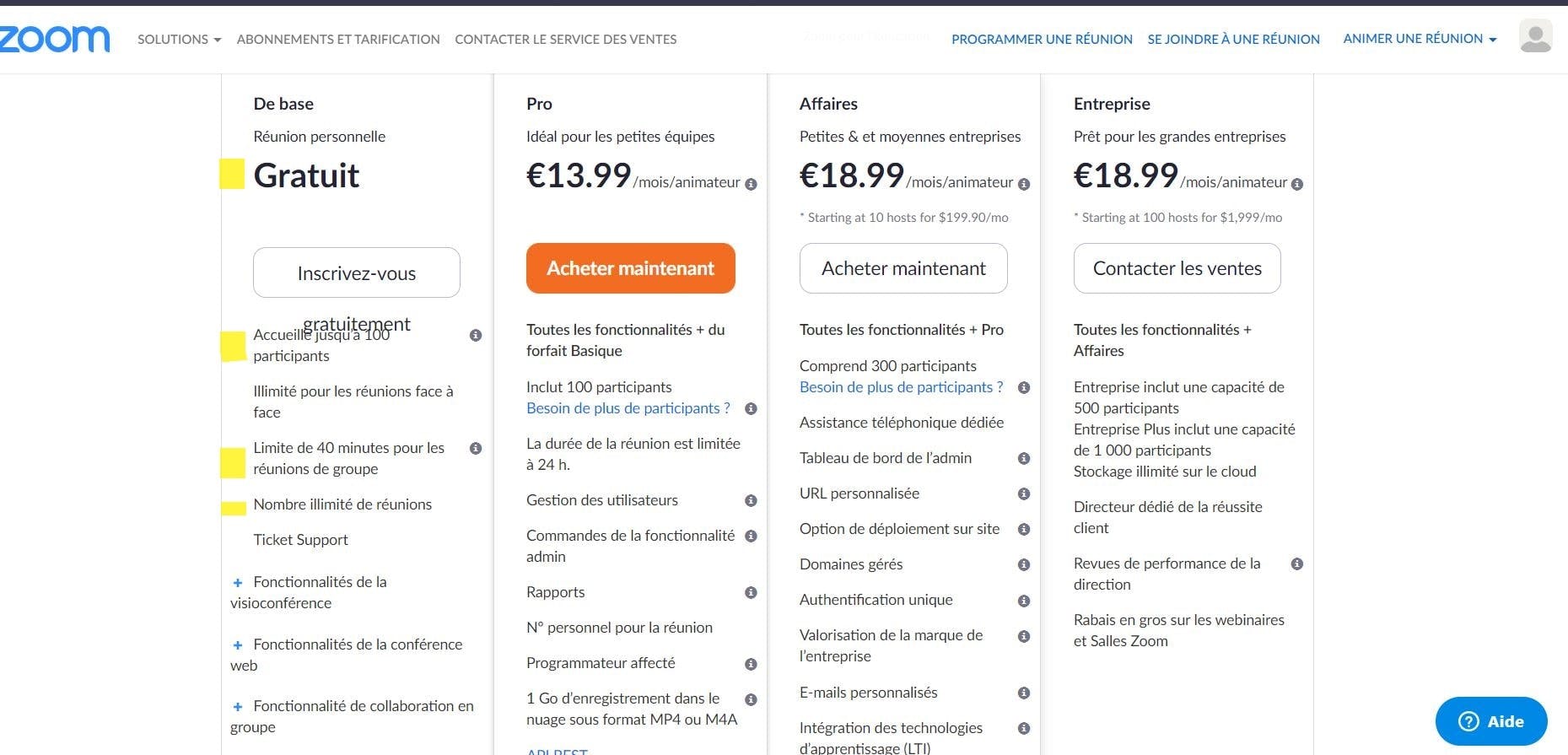The width and height of the screenshot is (1568, 755).
Task: Click orange Acheter maintenant button for Pro
Action: click(x=631, y=268)
